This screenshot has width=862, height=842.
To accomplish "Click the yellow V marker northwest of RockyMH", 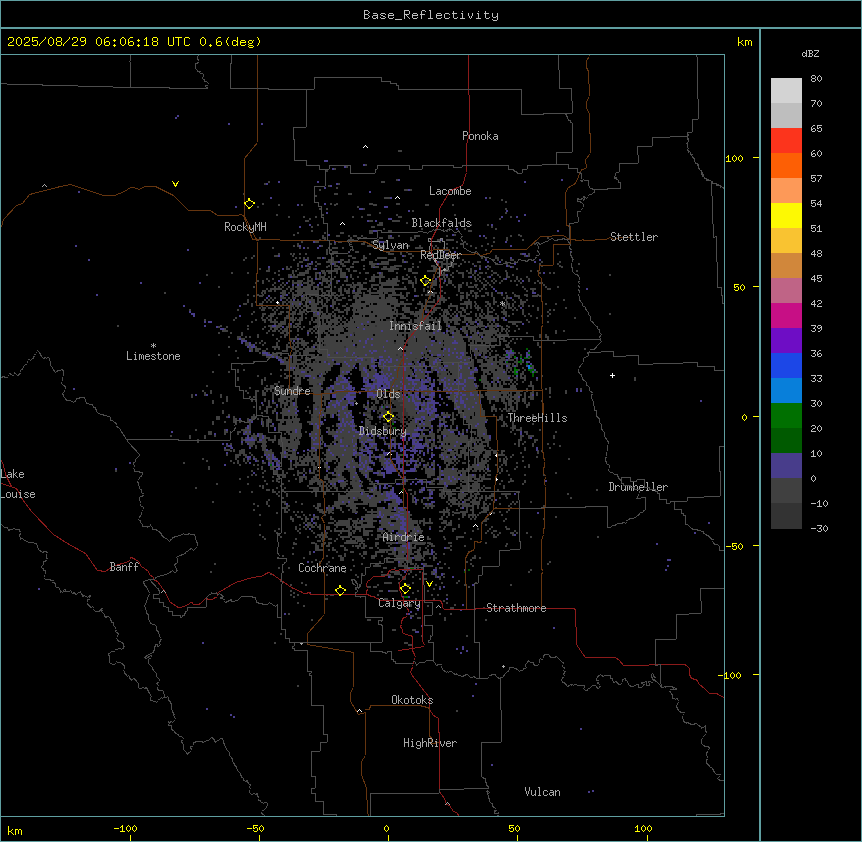I will [x=175, y=184].
